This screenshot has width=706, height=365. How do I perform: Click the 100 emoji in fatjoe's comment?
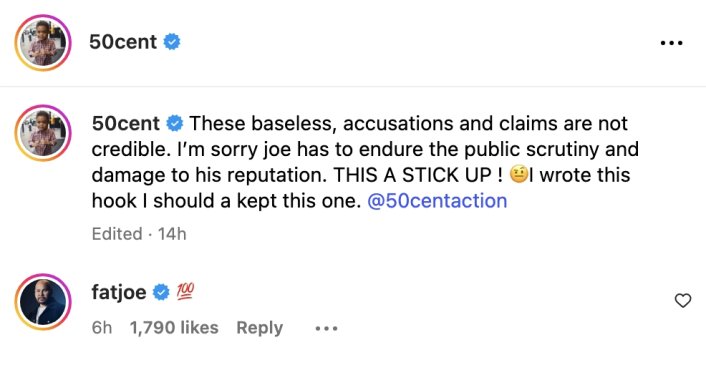185,293
